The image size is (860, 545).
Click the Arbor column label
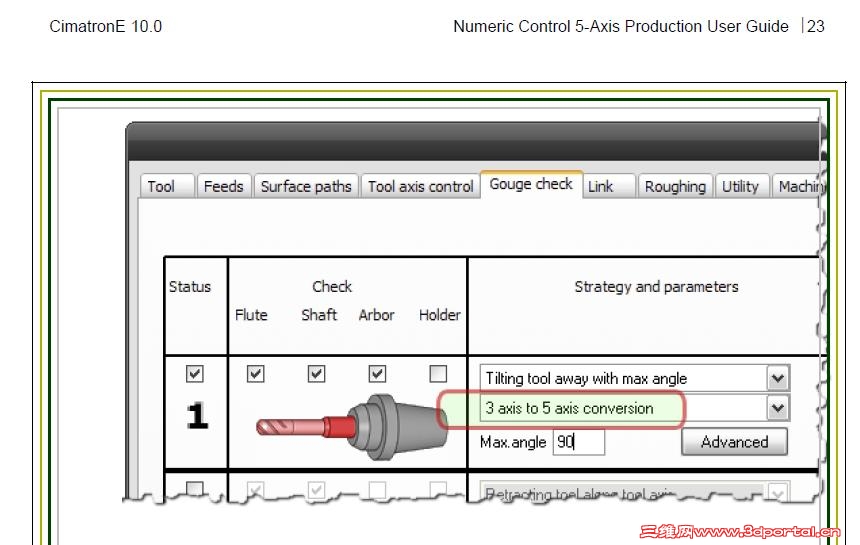[376, 315]
